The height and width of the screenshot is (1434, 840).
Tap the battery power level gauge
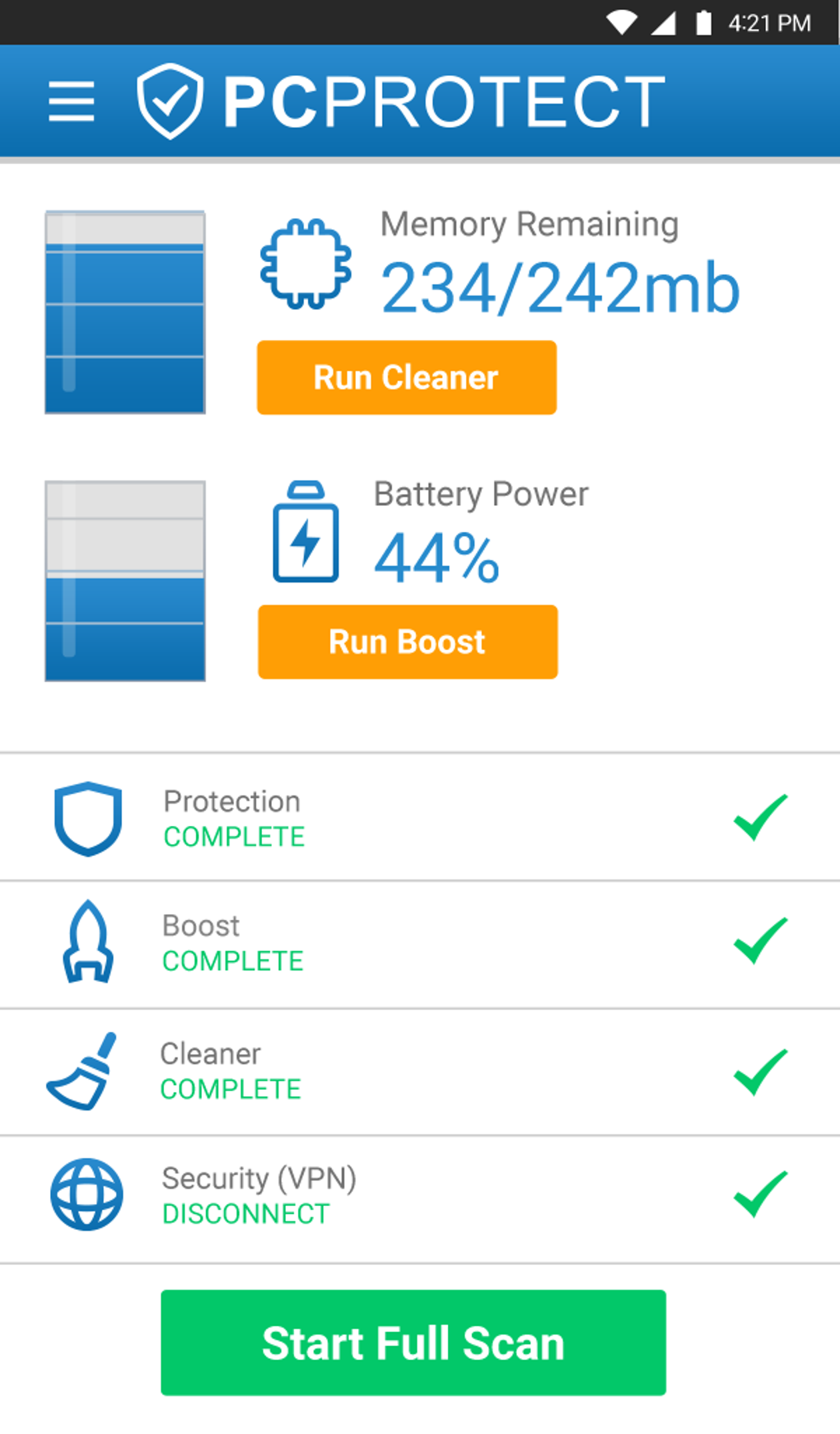pyautogui.click(x=125, y=582)
